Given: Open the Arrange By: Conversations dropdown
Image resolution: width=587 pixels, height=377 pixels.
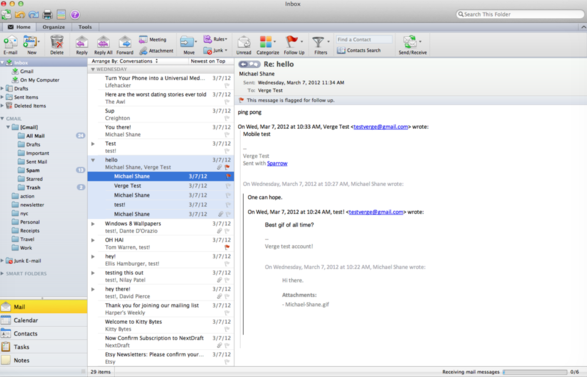Looking at the screenshot, I should (125, 61).
